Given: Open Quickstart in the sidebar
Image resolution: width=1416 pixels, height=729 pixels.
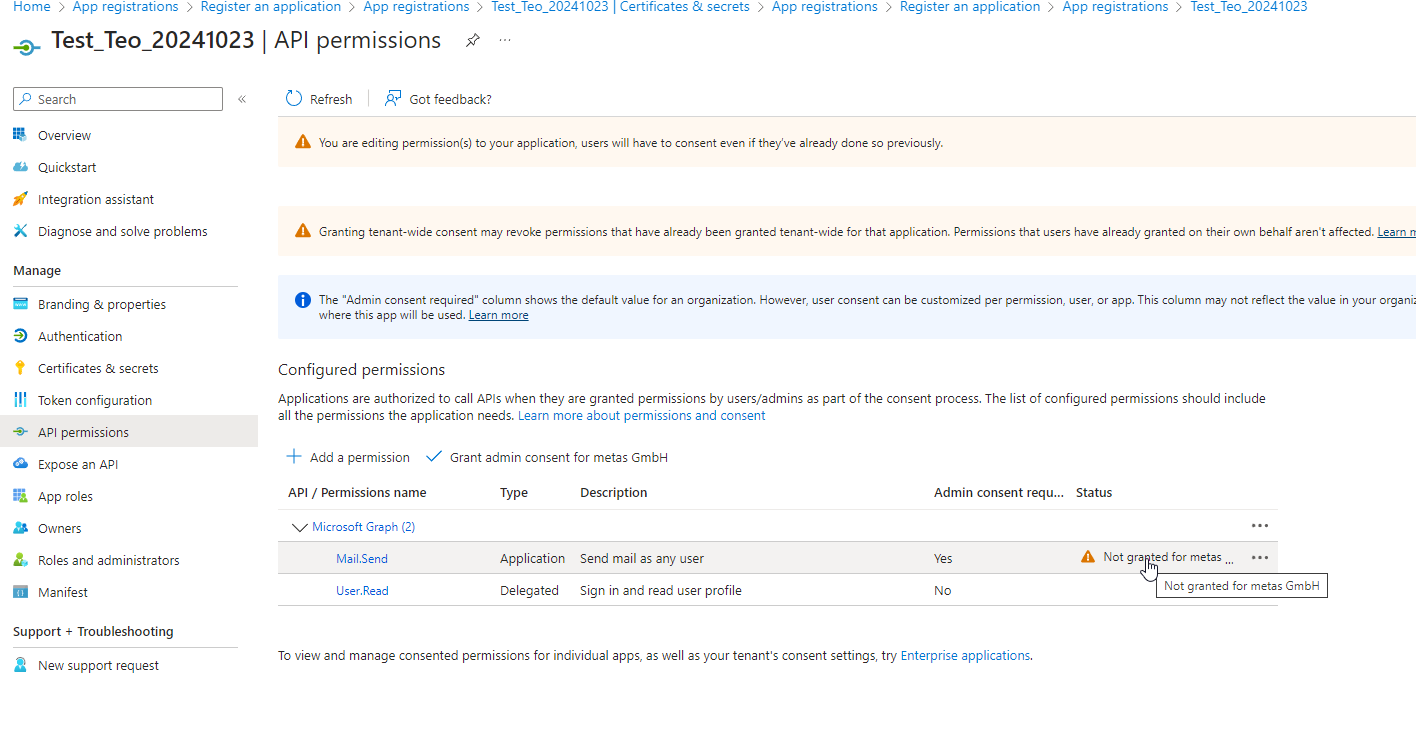Looking at the screenshot, I should (67, 167).
